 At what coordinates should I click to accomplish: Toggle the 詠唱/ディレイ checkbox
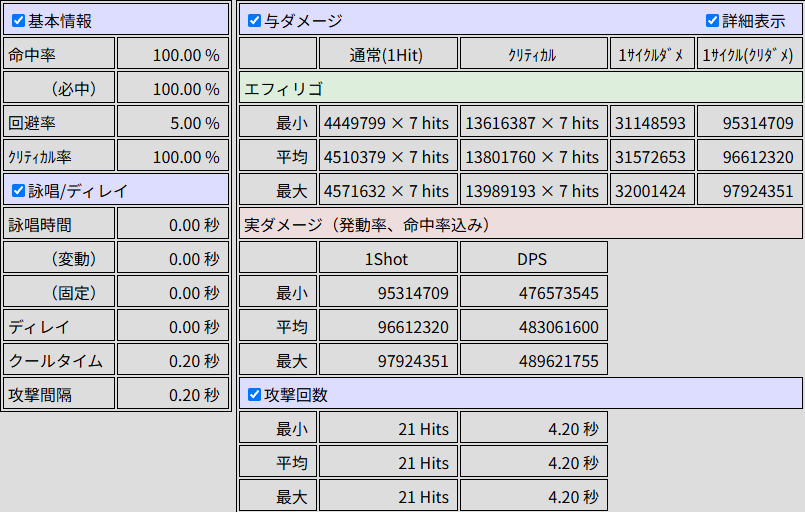tap(18, 191)
